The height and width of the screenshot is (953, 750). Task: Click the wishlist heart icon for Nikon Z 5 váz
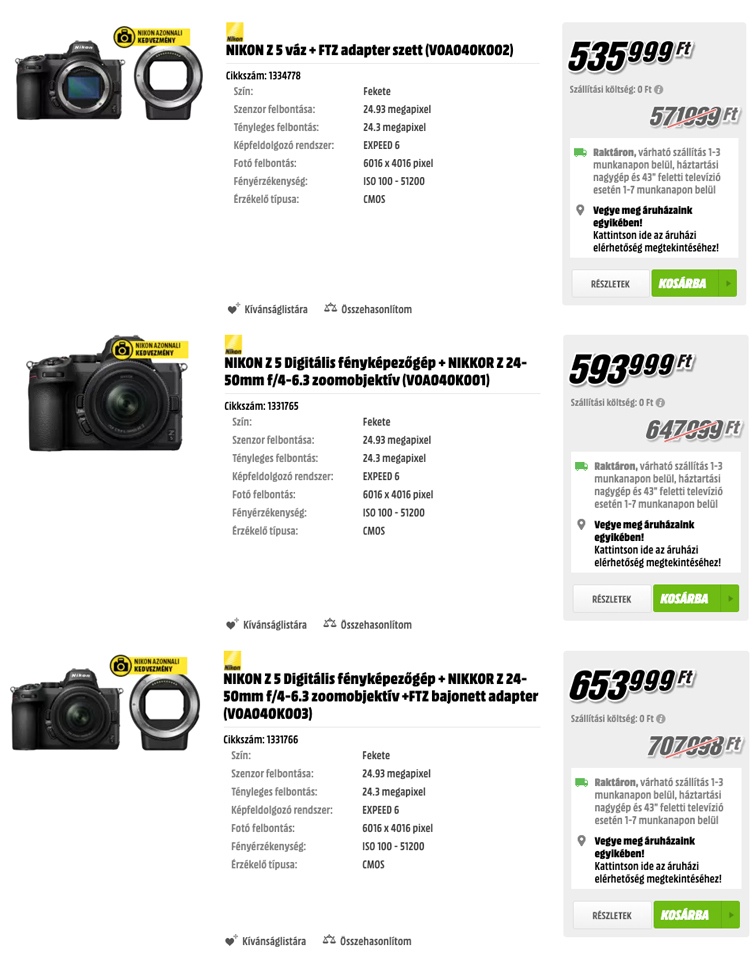[x=233, y=309]
